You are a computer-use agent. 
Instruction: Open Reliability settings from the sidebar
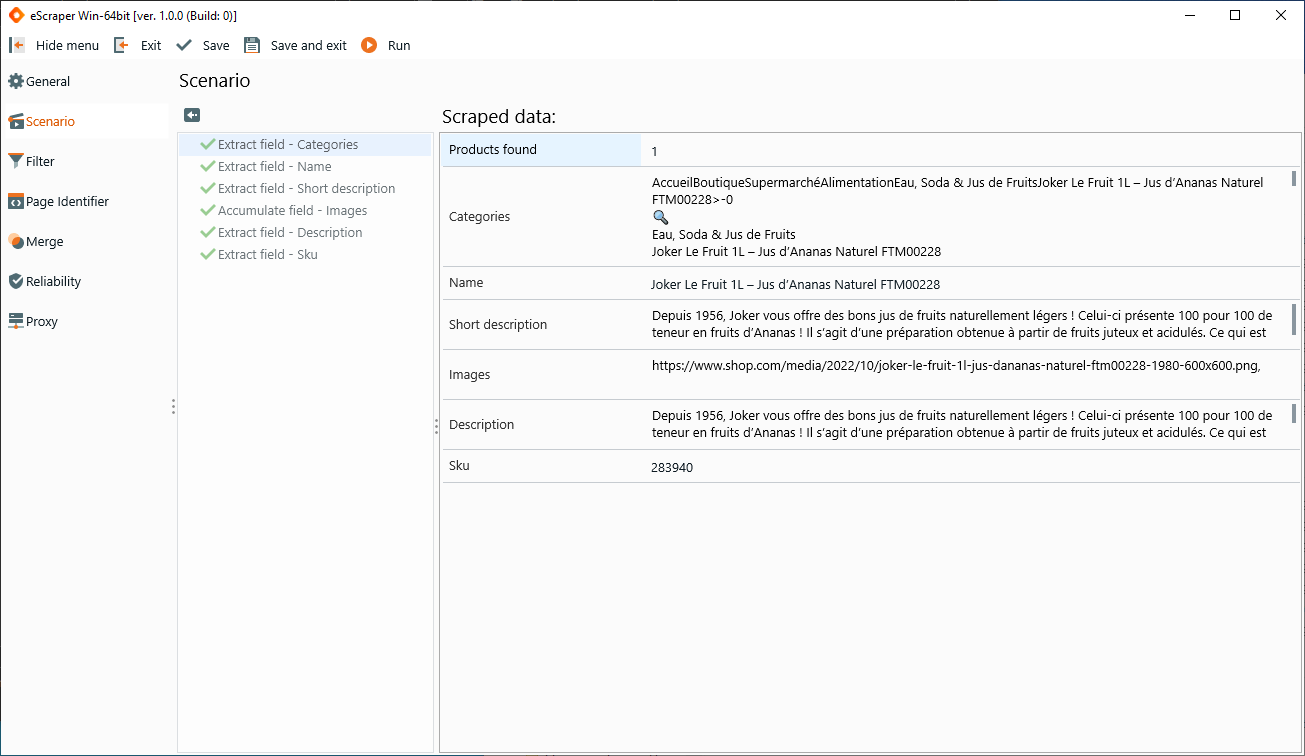[14, 281]
